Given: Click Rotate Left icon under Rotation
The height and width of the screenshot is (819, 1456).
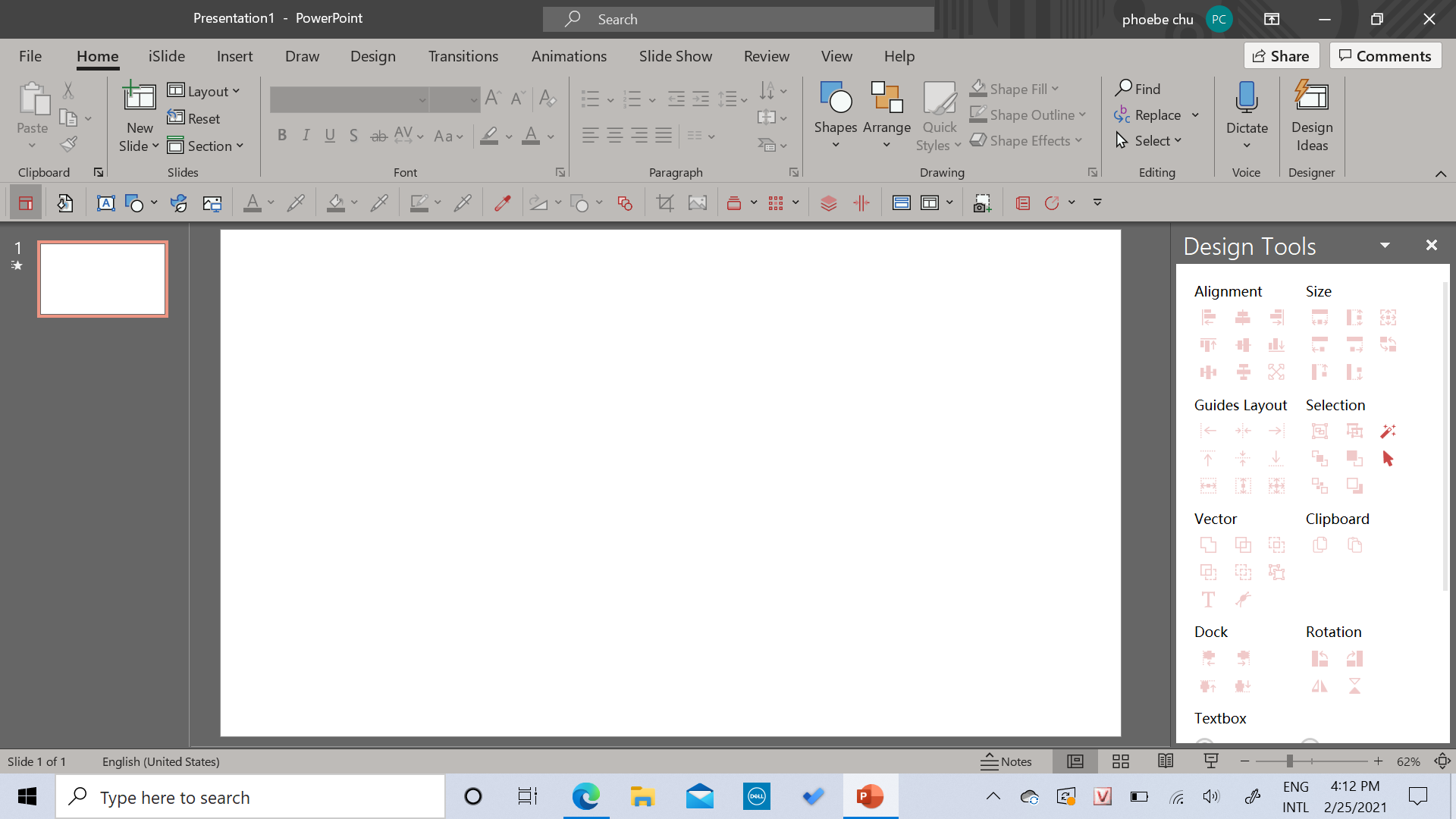Looking at the screenshot, I should (x=1320, y=658).
